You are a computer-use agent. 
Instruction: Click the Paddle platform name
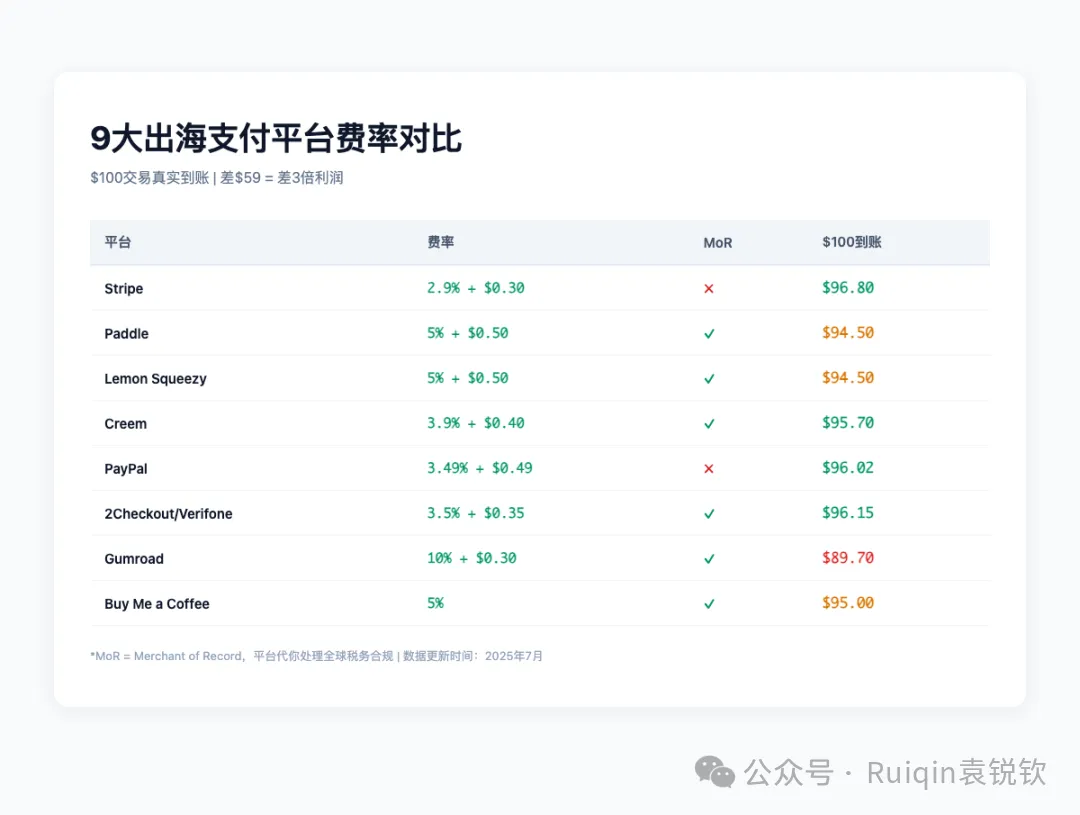[127, 333]
